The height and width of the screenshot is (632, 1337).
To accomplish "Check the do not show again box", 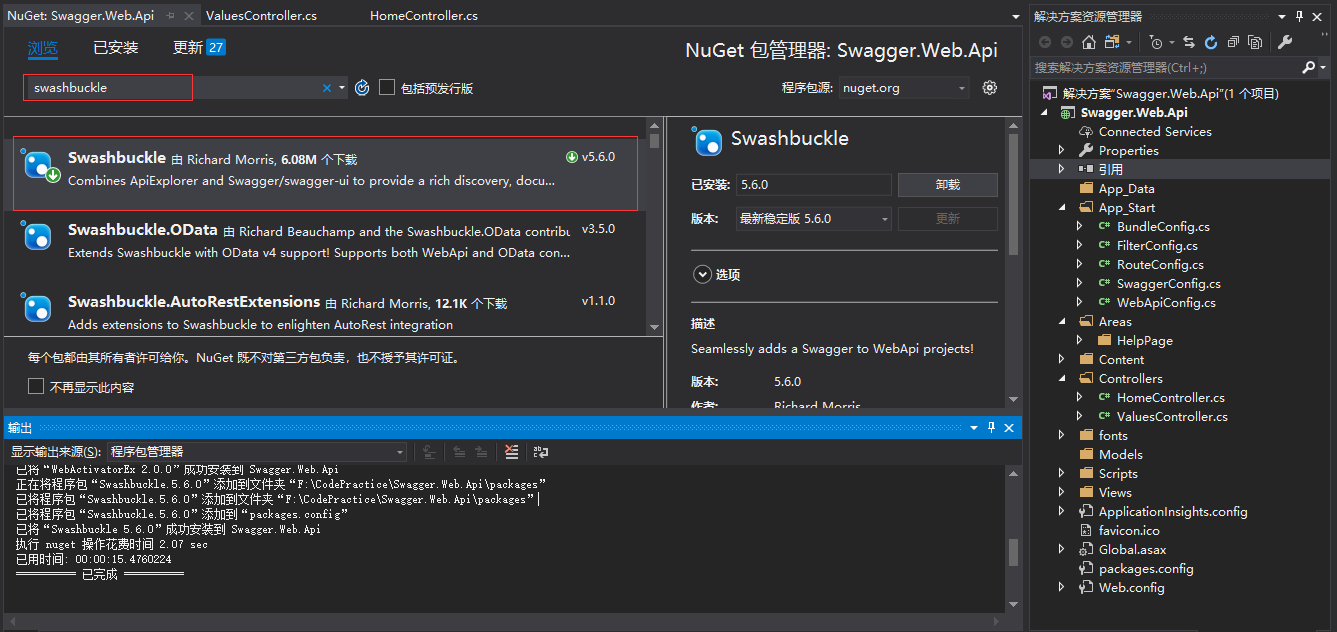I will [36, 386].
